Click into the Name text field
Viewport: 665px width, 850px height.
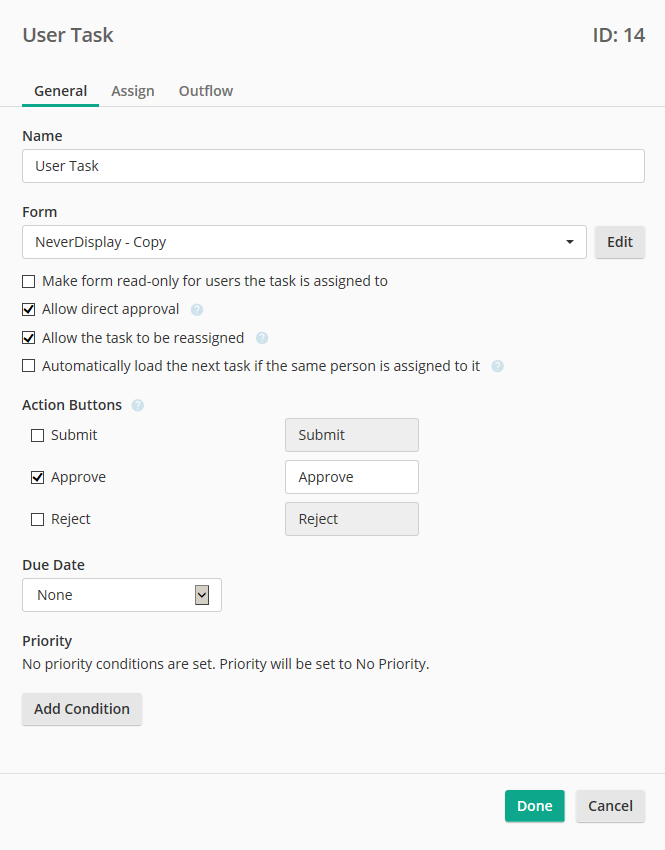click(333, 166)
